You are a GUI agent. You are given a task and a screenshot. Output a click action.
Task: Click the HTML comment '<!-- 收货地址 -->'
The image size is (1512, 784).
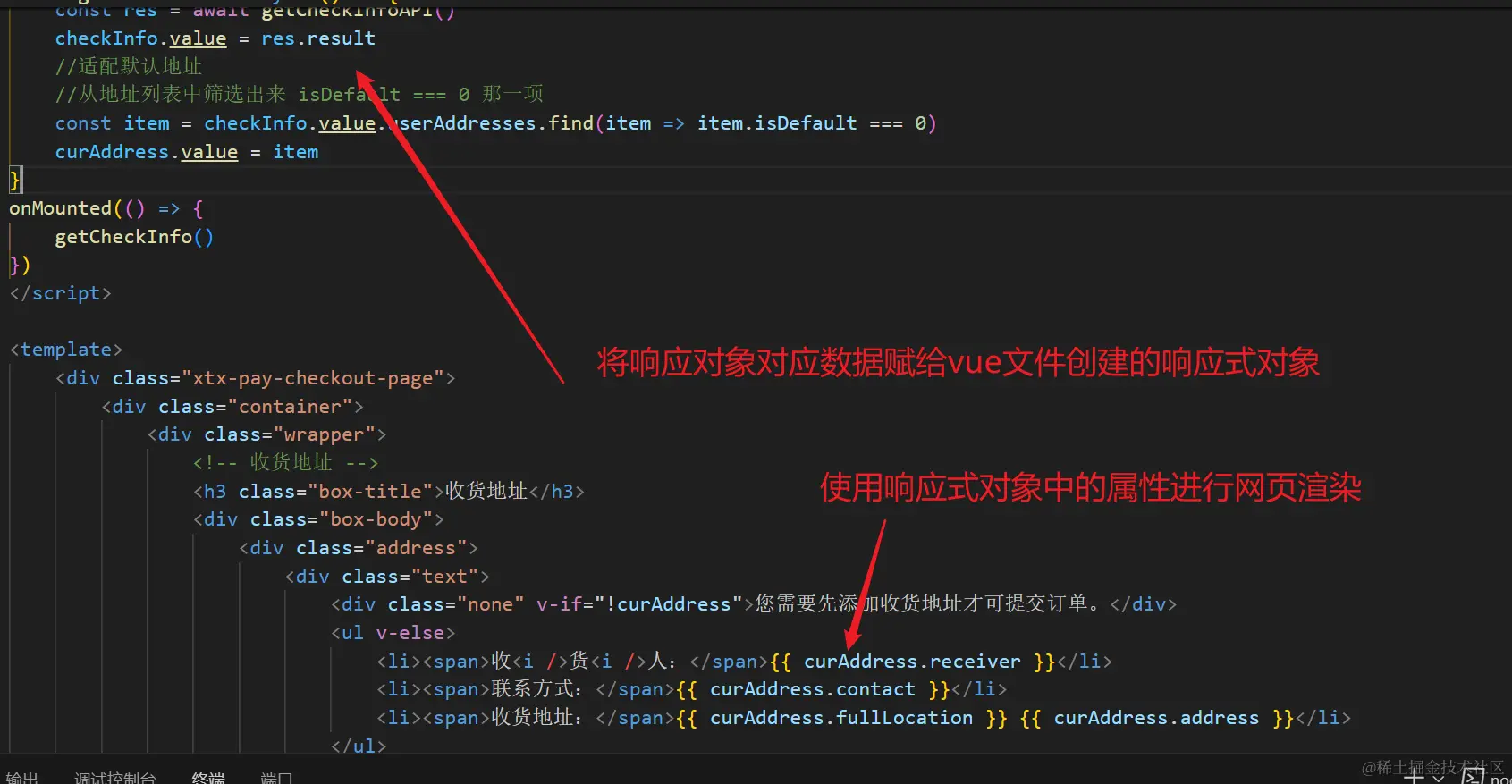pos(285,463)
